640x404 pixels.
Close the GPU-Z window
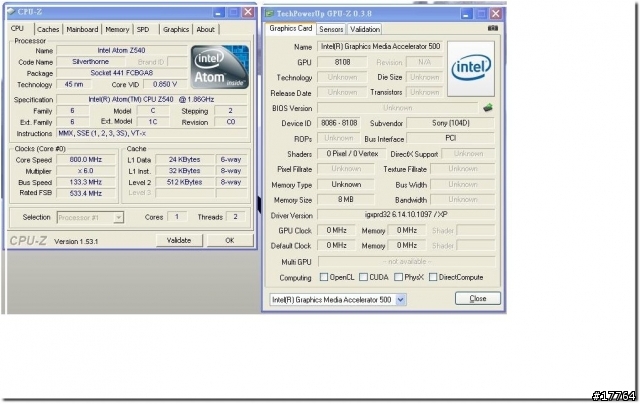[496, 14]
